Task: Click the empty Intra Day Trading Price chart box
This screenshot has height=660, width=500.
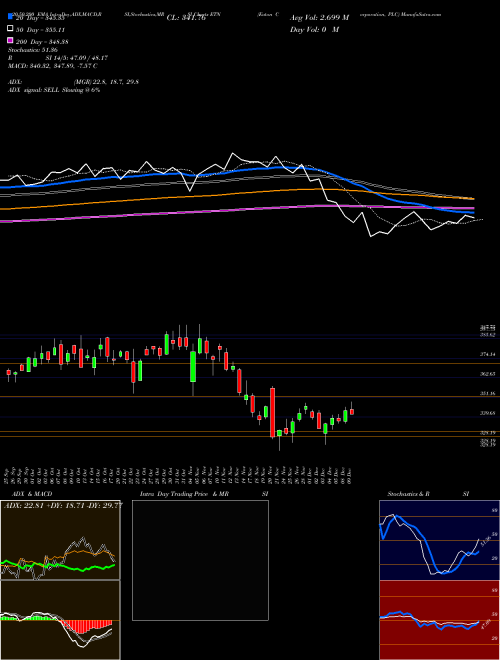Action: (200, 560)
